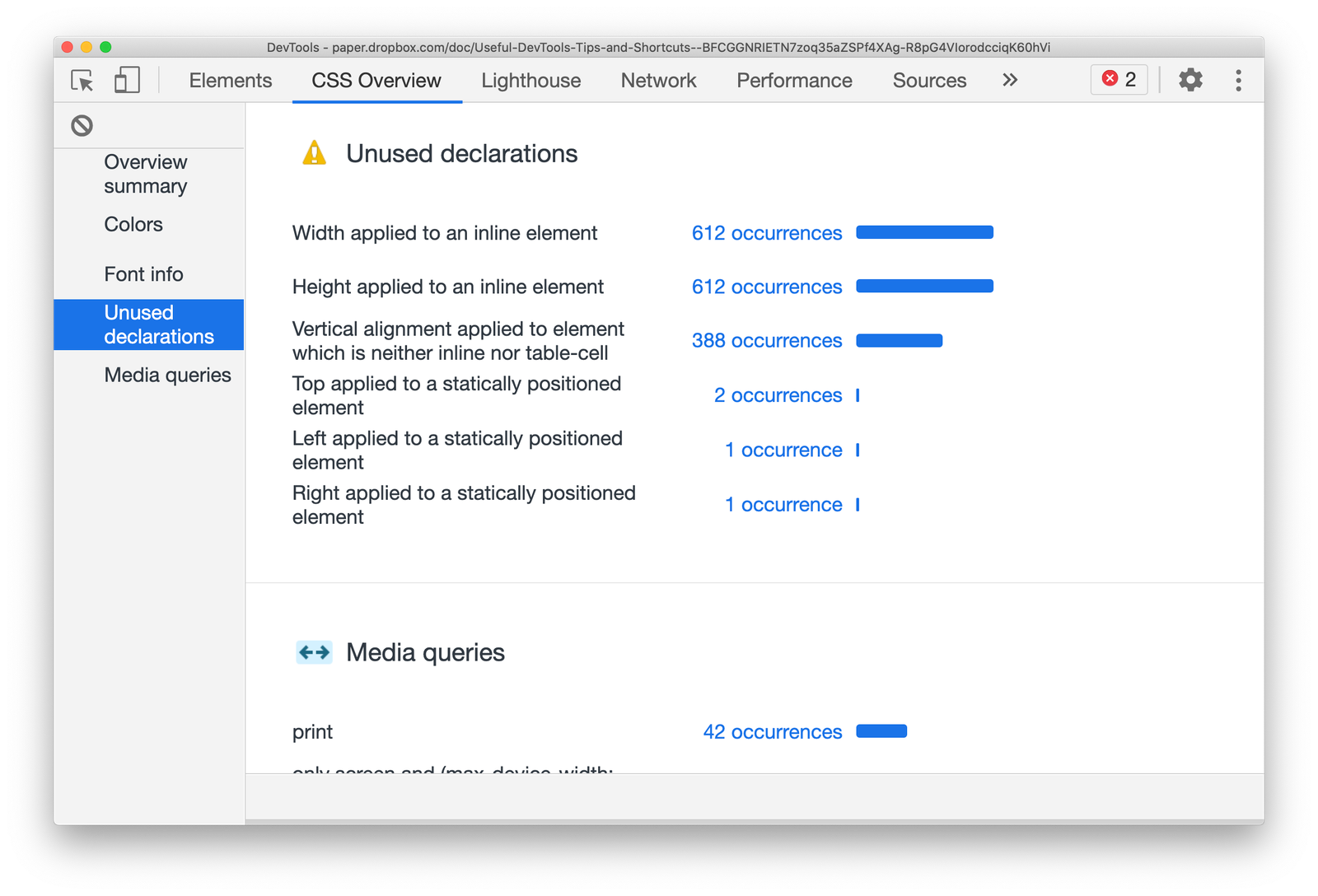Click the bar next to 388 occurrences
The height and width of the screenshot is (896, 1318).
pyautogui.click(x=899, y=340)
